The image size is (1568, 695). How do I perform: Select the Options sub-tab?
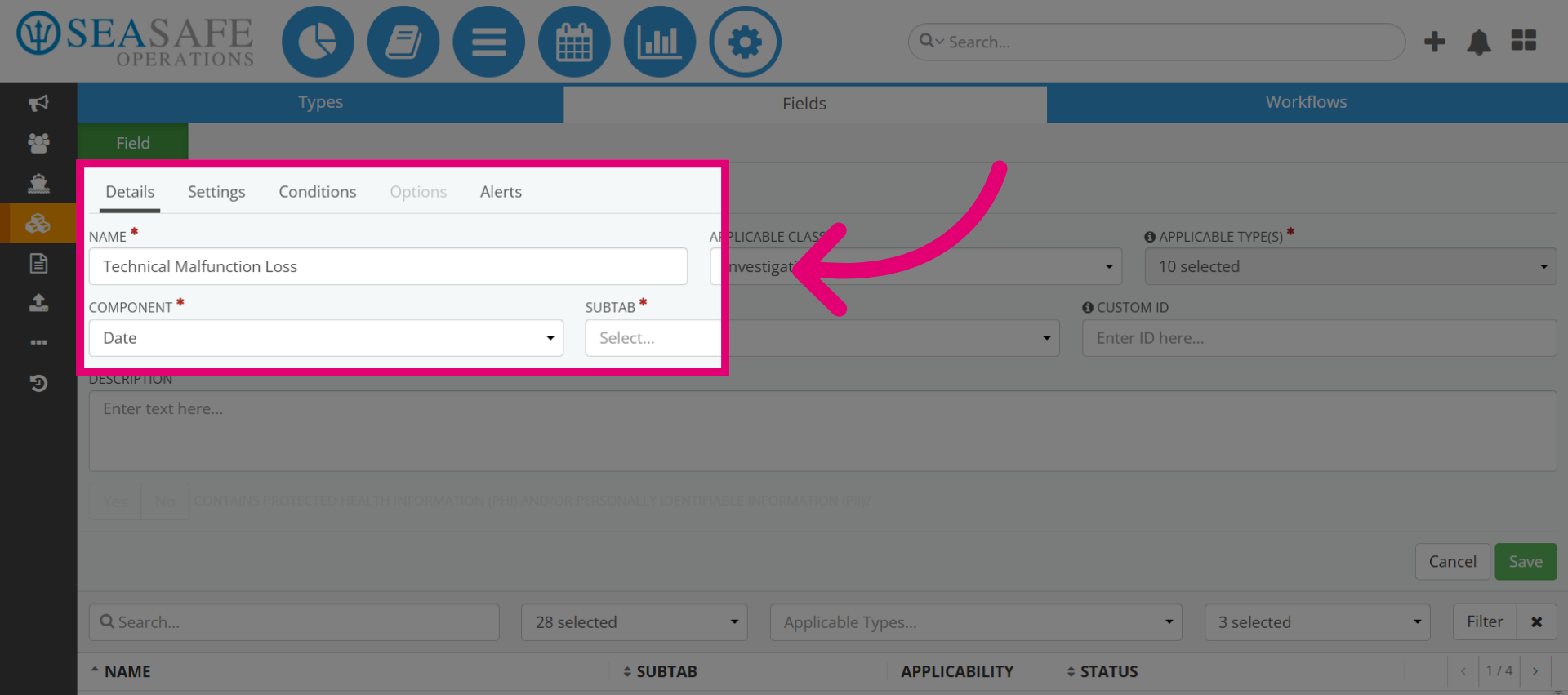click(418, 192)
